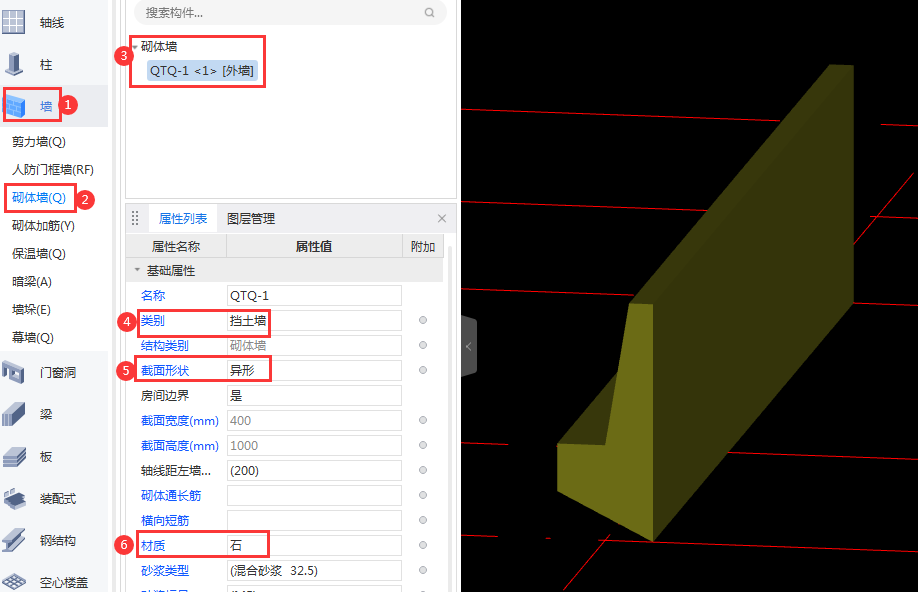Select 剪力墙(Q) in wall list
This screenshot has height=592, width=918.
pyautogui.click(x=39, y=142)
